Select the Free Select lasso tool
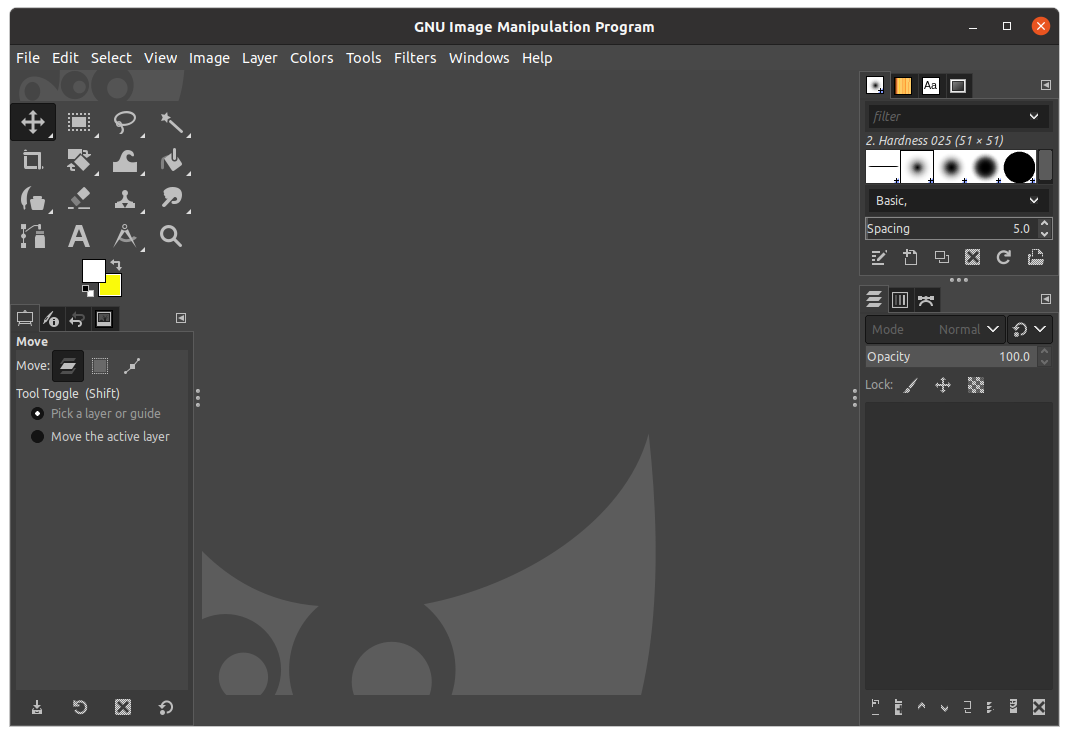The width and height of the screenshot is (1069, 736). coord(125,123)
